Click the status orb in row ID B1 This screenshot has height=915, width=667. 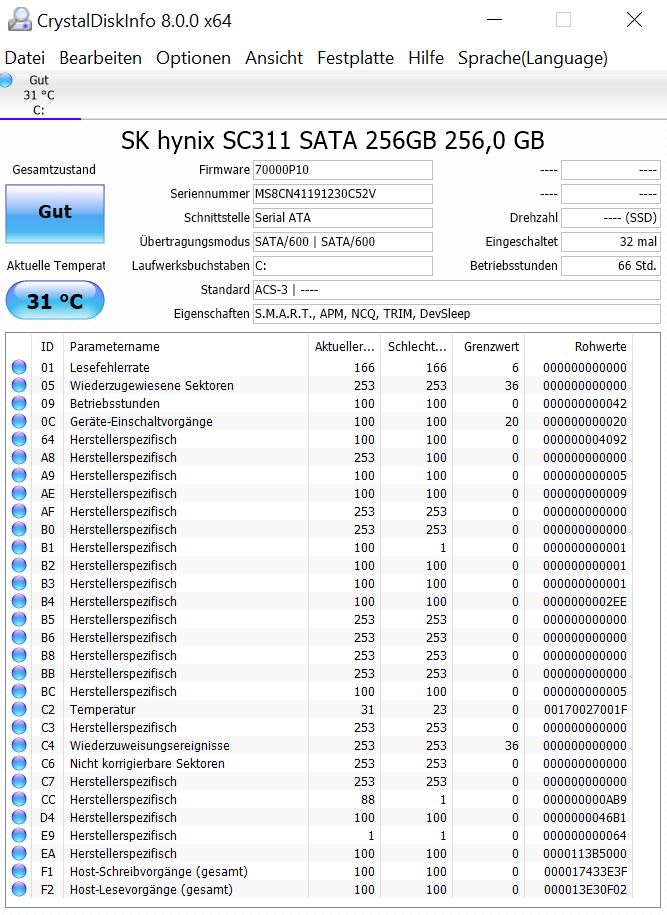pyautogui.click(x=19, y=547)
